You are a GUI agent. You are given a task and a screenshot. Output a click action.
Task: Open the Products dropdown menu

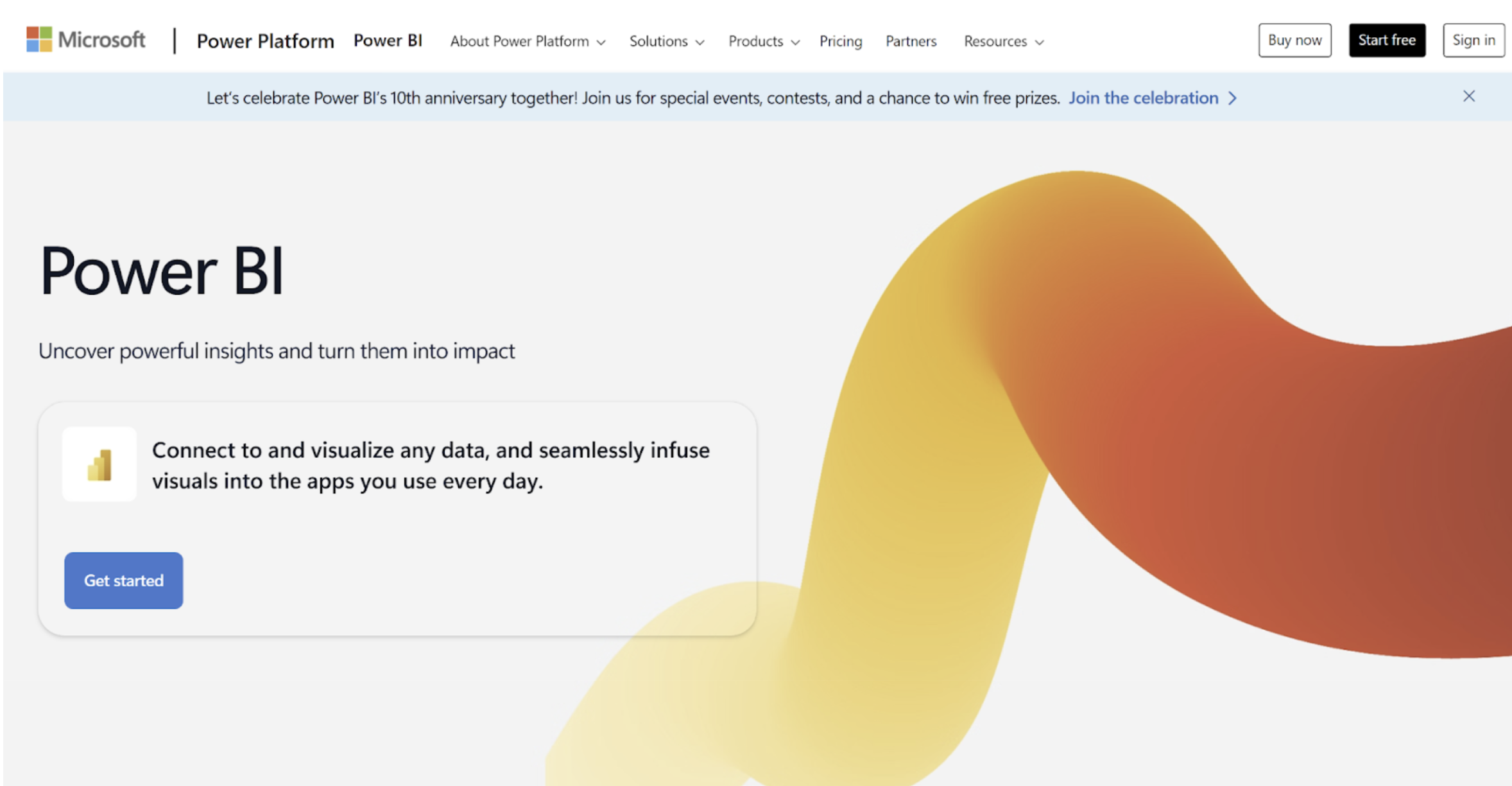point(764,41)
